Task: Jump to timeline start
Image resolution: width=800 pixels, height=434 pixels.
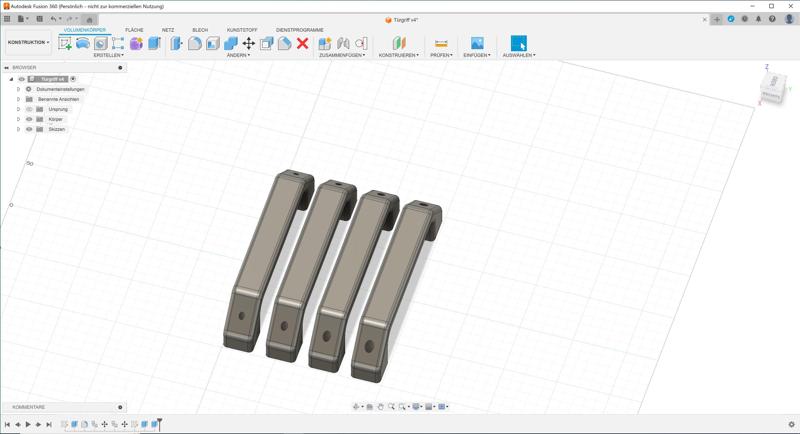Action: (7, 424)
